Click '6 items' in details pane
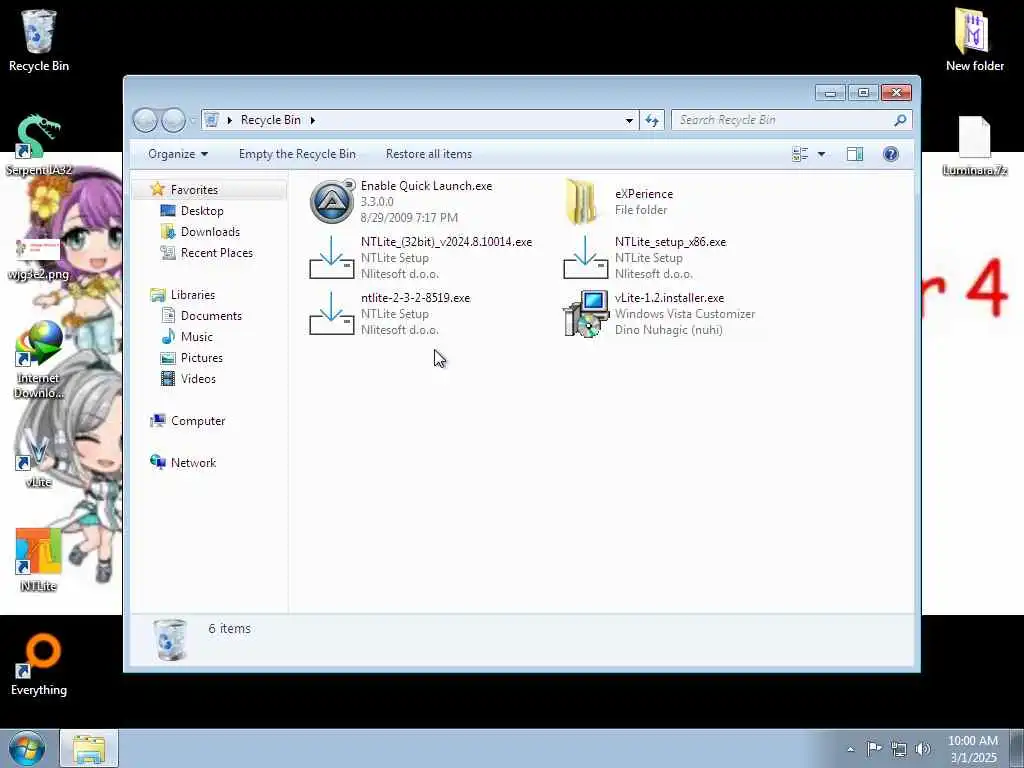This screenshot has height=768, width=1024. click(229, 629)
